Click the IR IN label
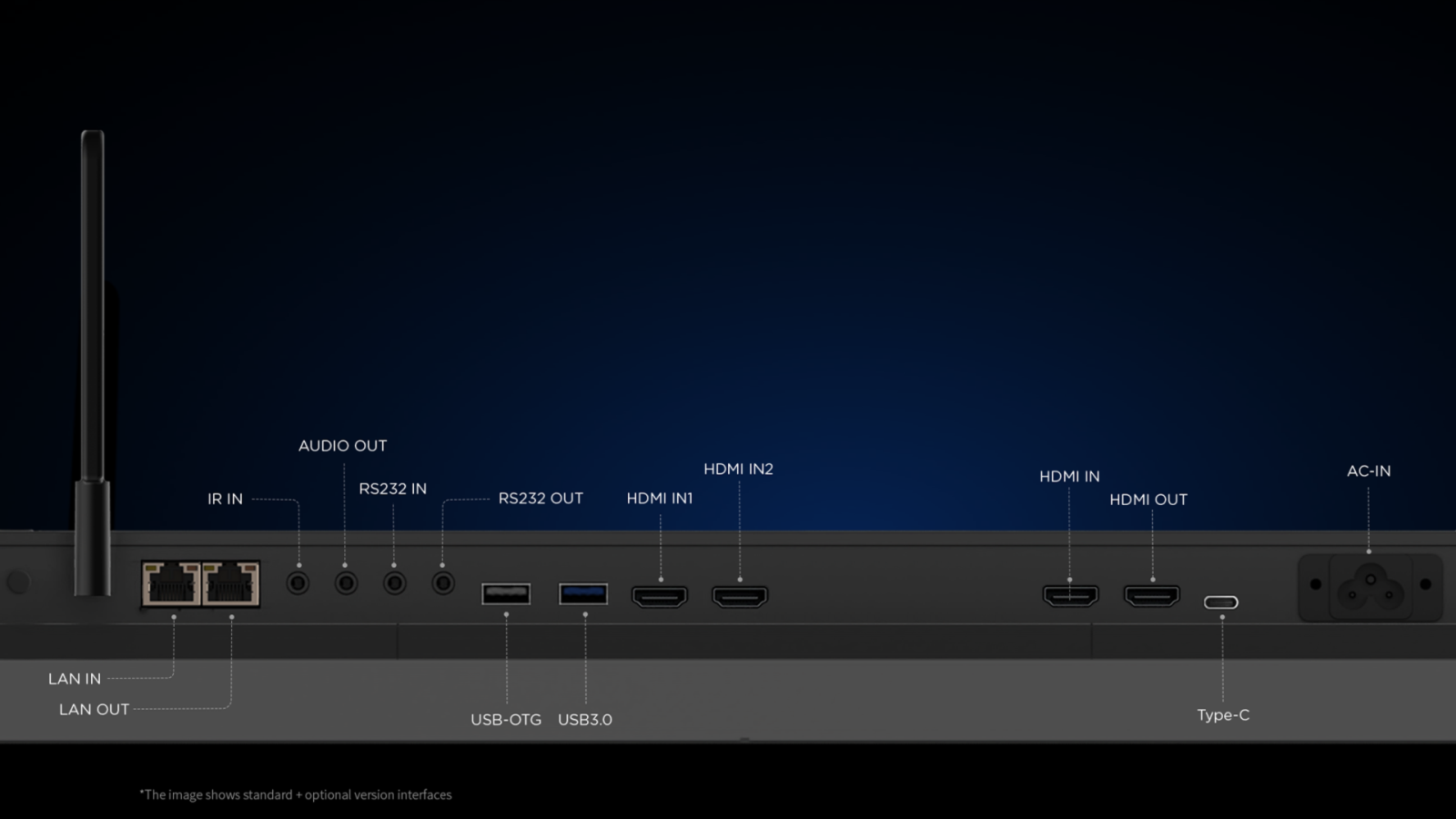Viewport: 1456px width, 819px height. (x=225, y=499)
